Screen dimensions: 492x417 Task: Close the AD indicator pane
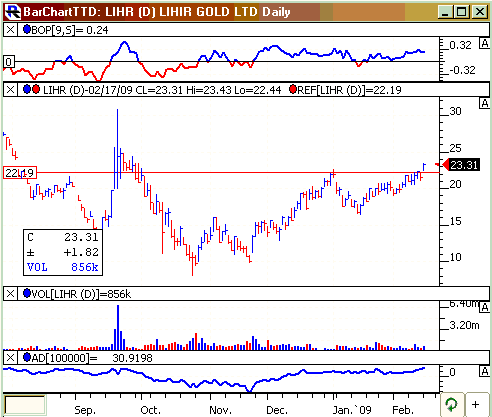click(x=10, y=358)
